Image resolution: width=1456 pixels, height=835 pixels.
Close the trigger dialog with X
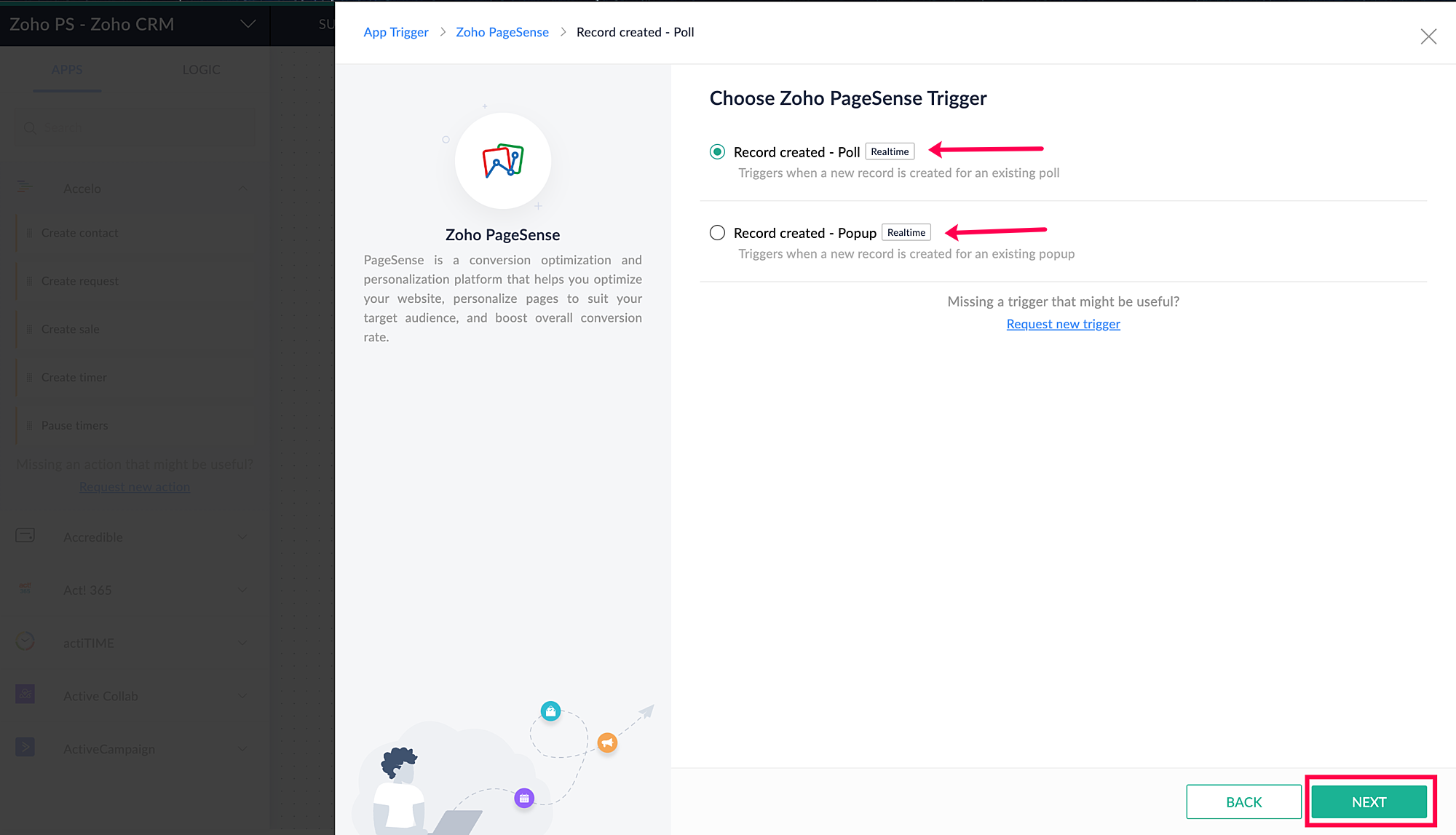point(1428,36)
